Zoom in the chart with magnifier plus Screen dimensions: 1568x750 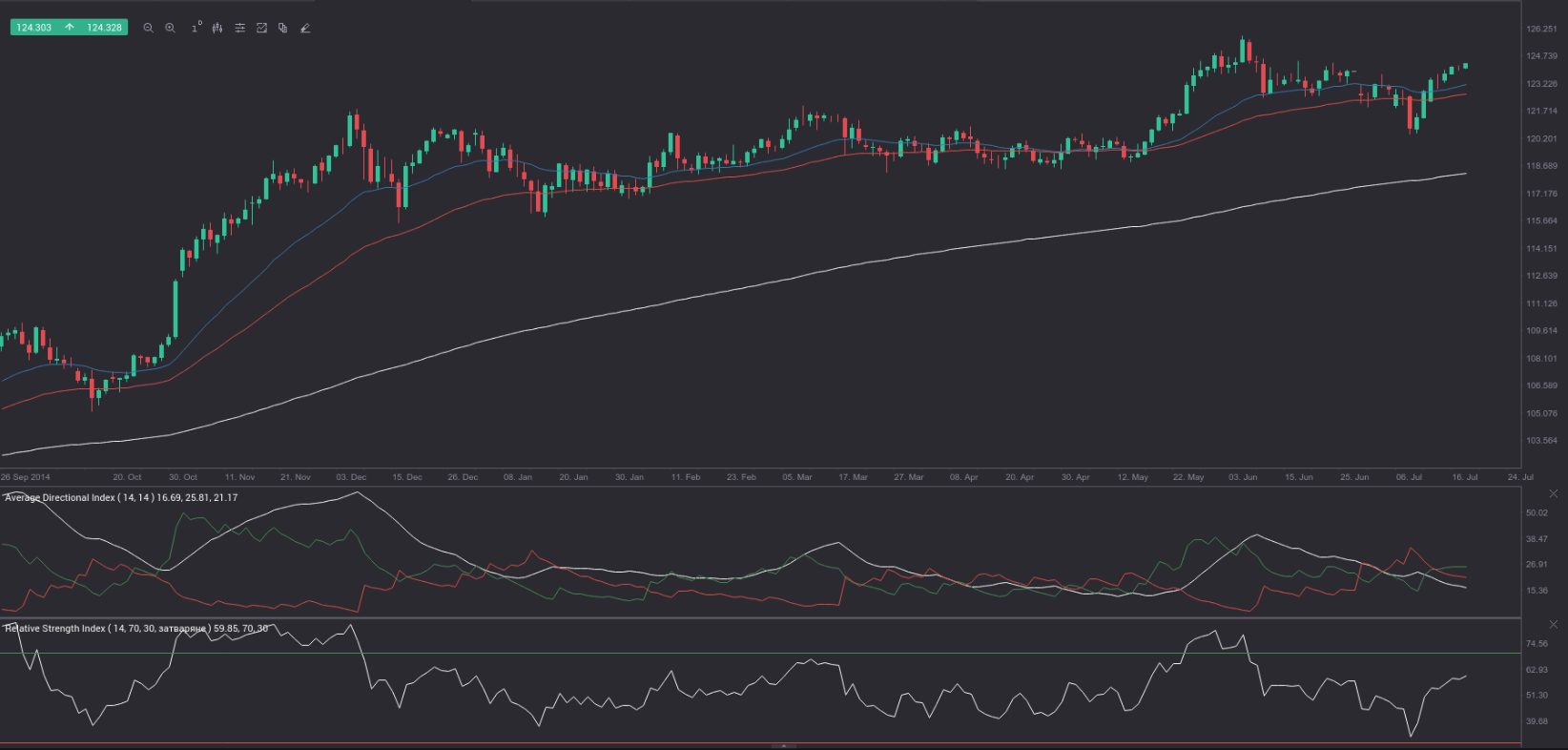click(170, 28)
